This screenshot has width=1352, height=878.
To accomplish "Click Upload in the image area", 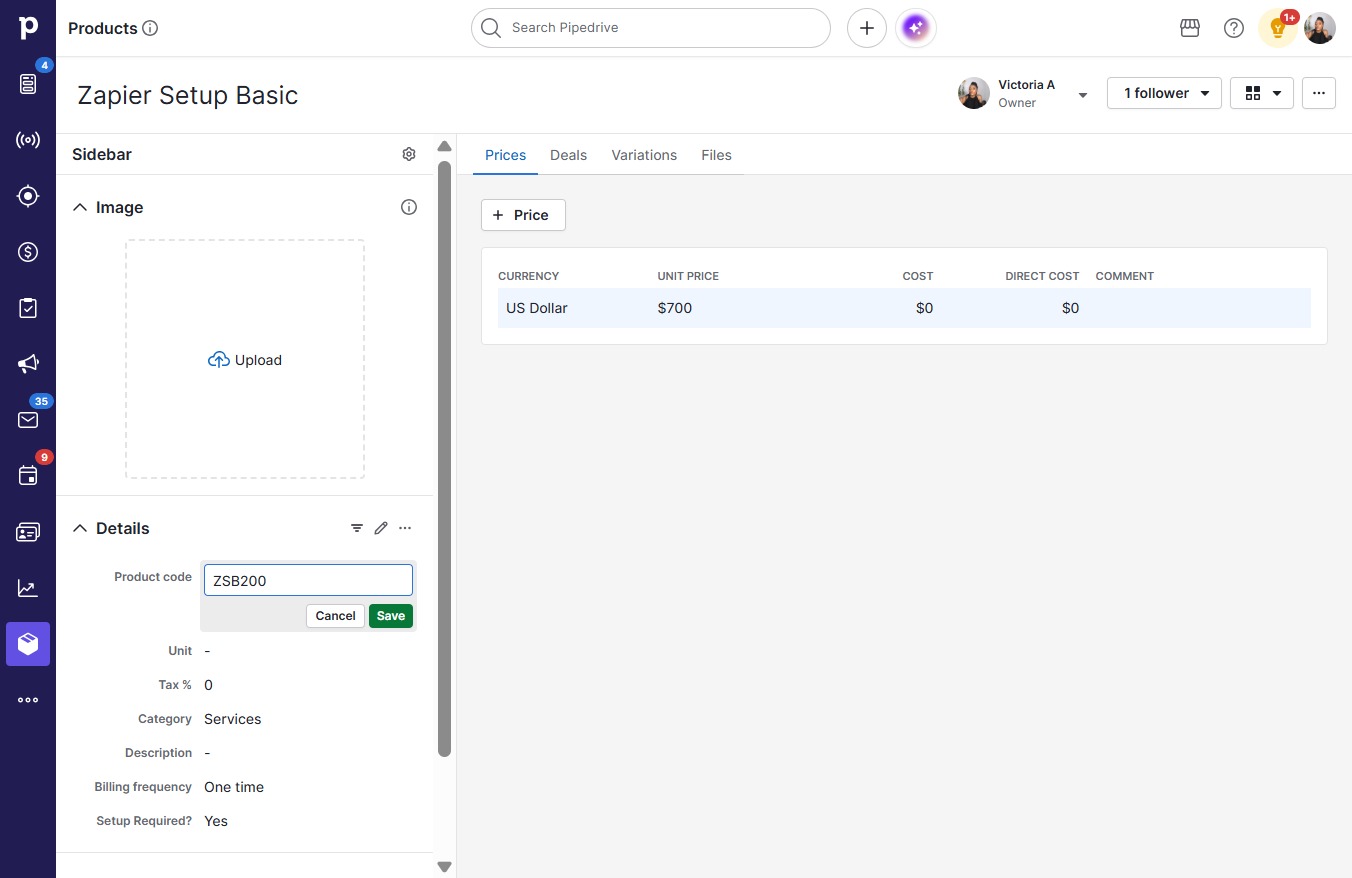I will point(245,360).
